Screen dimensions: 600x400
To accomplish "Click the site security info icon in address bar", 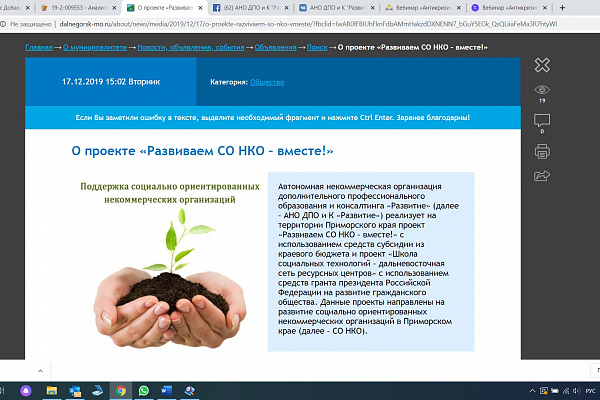I will coord(3,24).
